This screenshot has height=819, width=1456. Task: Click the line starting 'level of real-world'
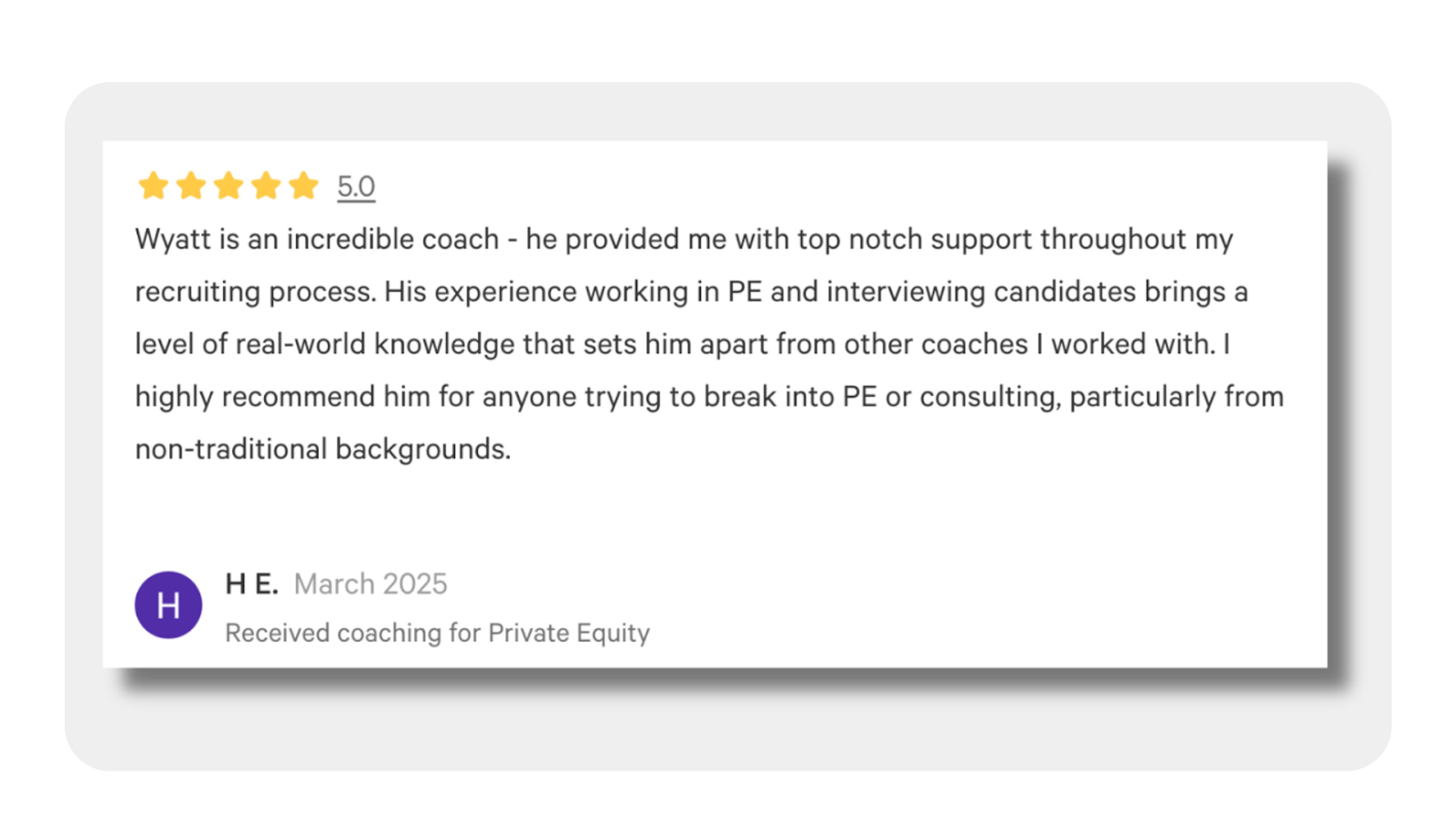point(683,344)
